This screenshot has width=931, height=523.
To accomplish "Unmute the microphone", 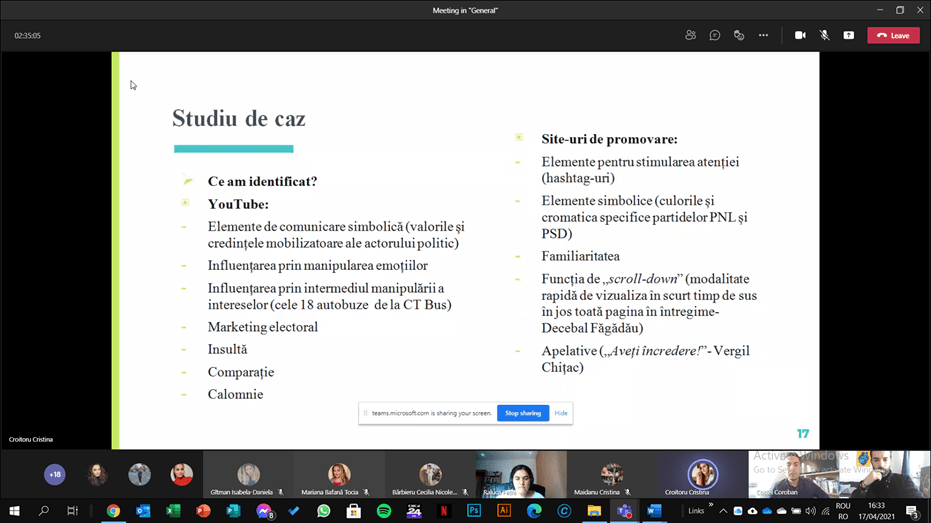I will 824,35.
